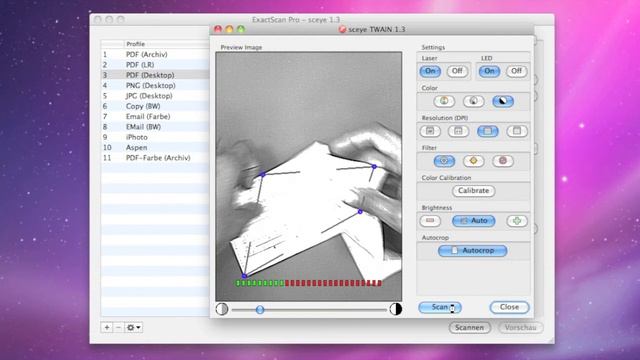Click the top-left crop corner handle
The width and height of the screenshot is (640, 360).
click(x=263, y=175)
